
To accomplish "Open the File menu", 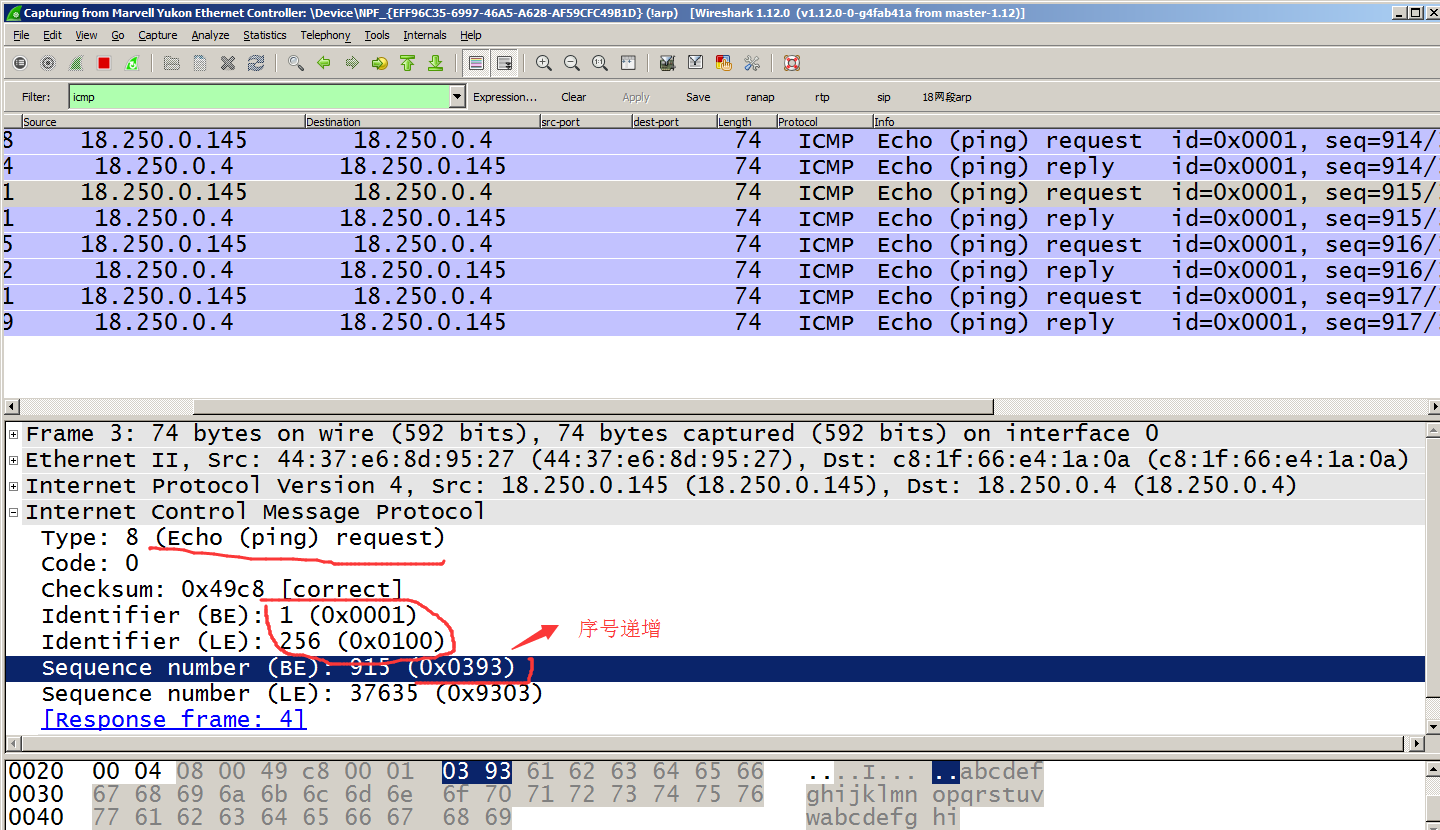I will pyautogui.click(x=21, y=35).
